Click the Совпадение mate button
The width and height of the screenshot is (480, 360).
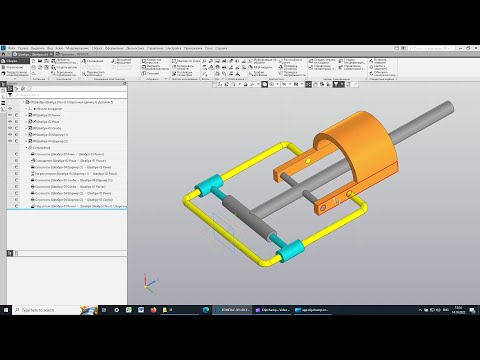click(x=93, y=61)
